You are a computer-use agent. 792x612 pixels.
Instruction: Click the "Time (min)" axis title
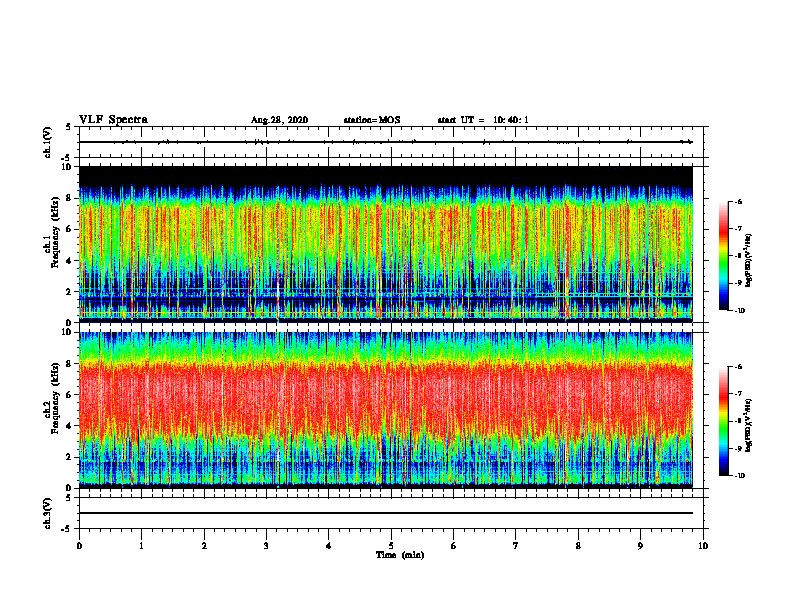(400, 555)
